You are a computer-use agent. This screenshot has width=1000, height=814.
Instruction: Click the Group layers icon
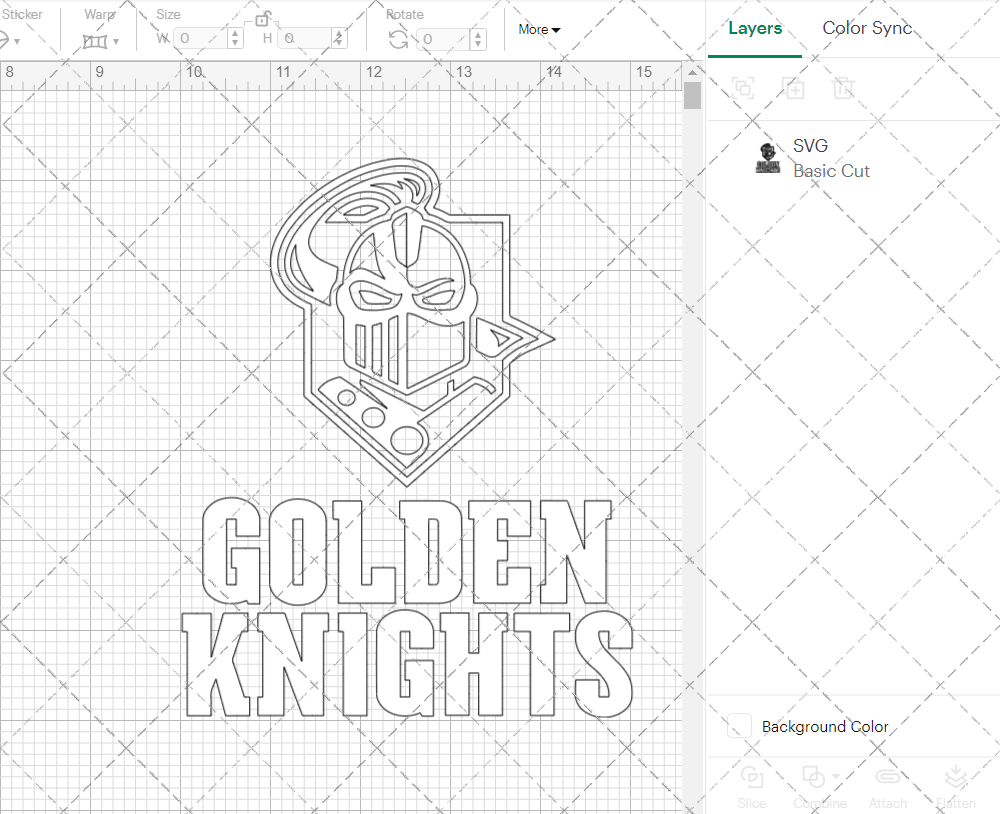tap(744, 89)
